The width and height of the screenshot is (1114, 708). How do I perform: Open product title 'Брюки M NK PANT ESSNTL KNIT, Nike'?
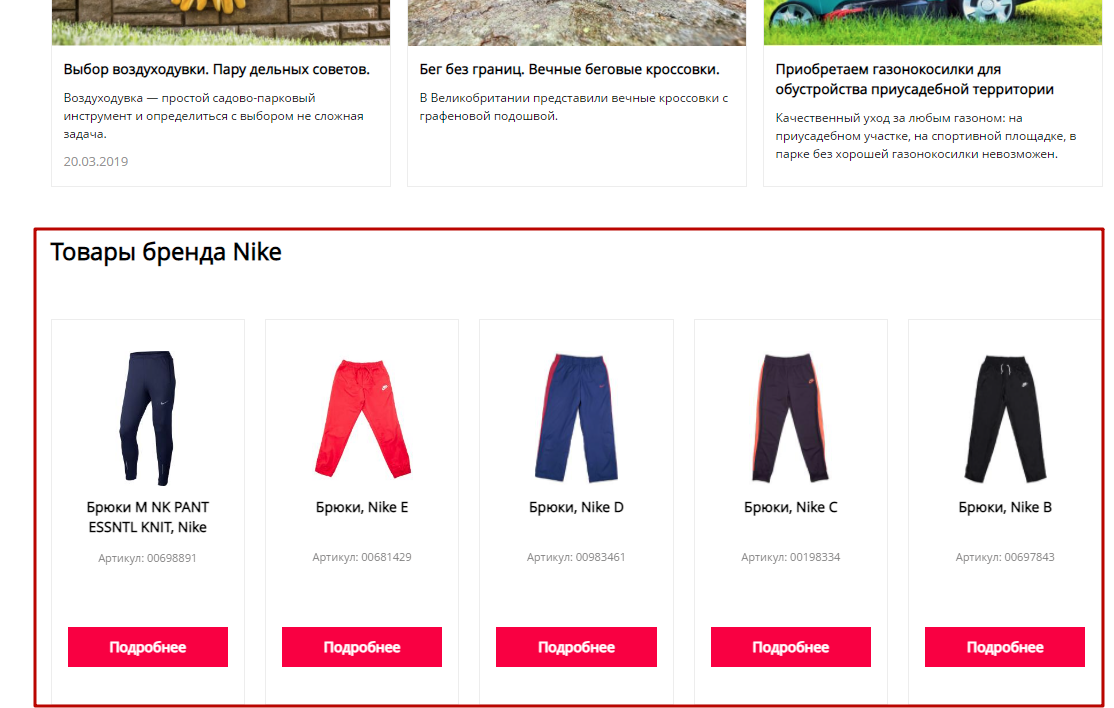[x=148, y=517]
